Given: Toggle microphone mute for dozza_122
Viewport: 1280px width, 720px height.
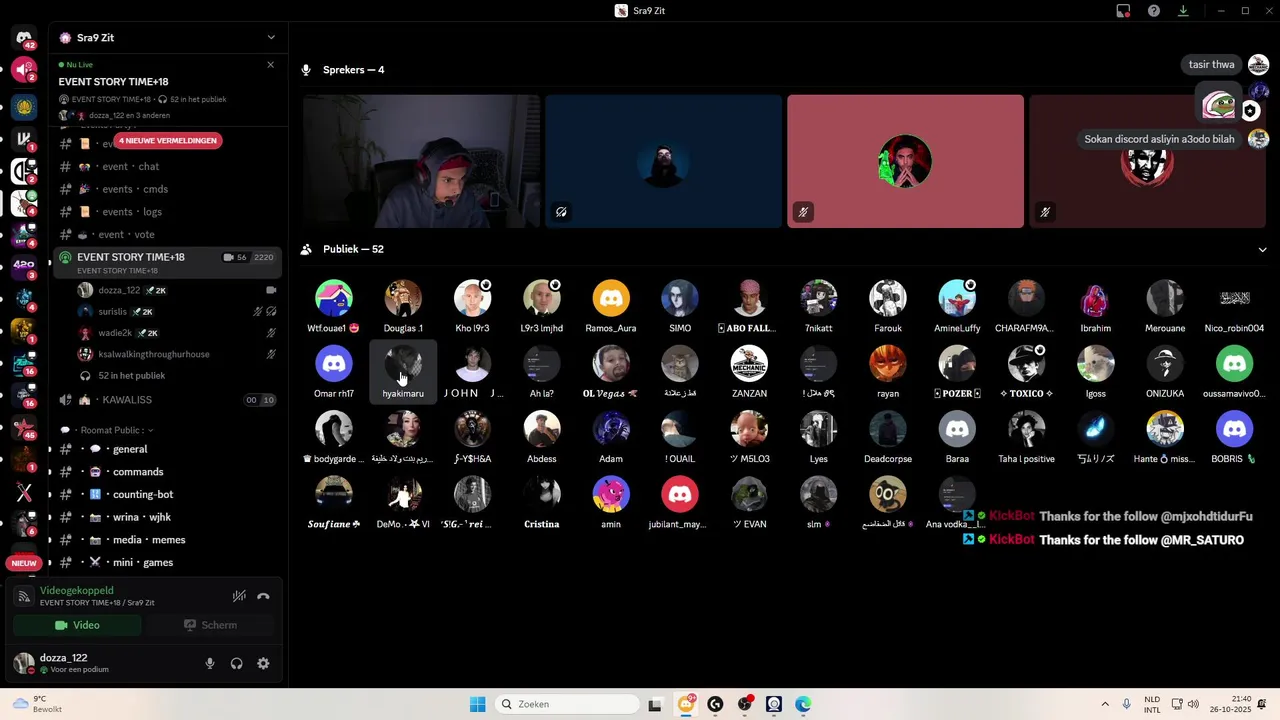Looking at the screenshot, I should tap(210, 663).
